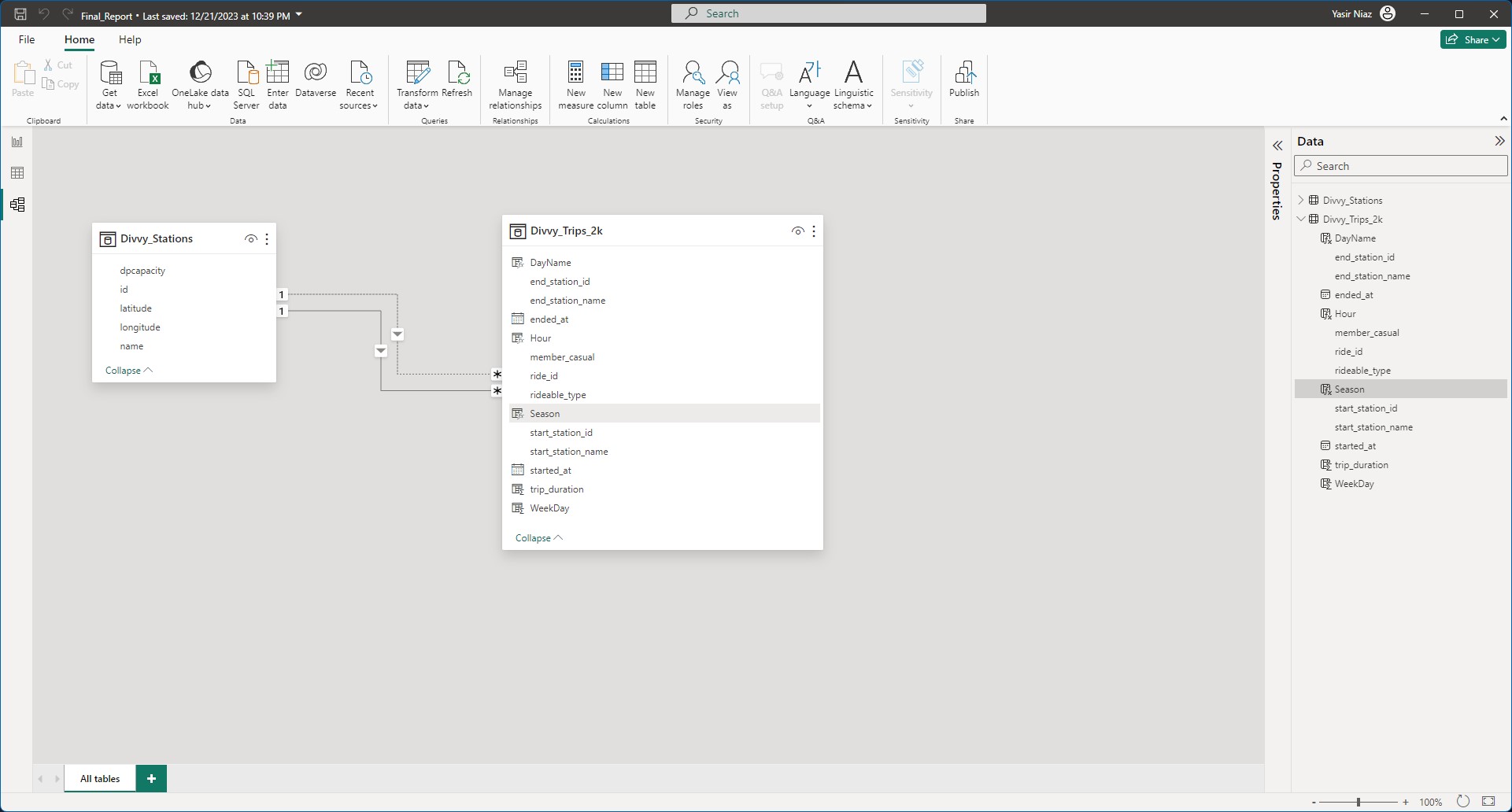
Task: Click the Data pane search field
Action: pyautogui.click(x=1401, y=166)
